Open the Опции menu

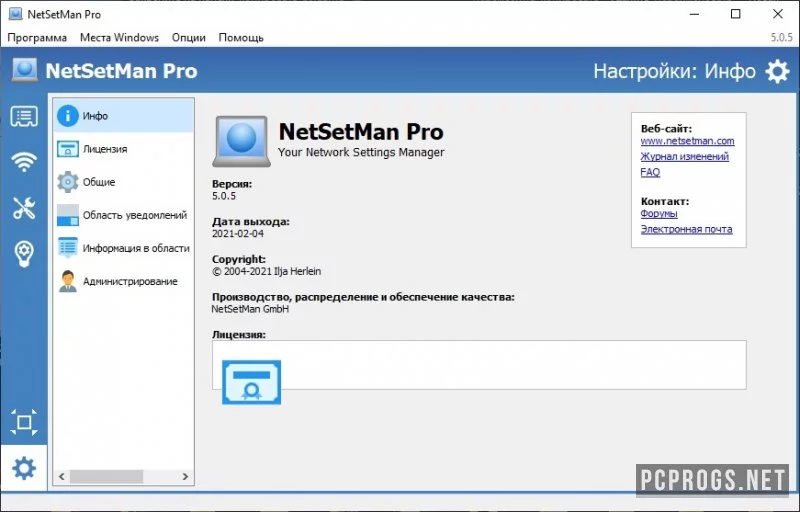tap(189, 38)
